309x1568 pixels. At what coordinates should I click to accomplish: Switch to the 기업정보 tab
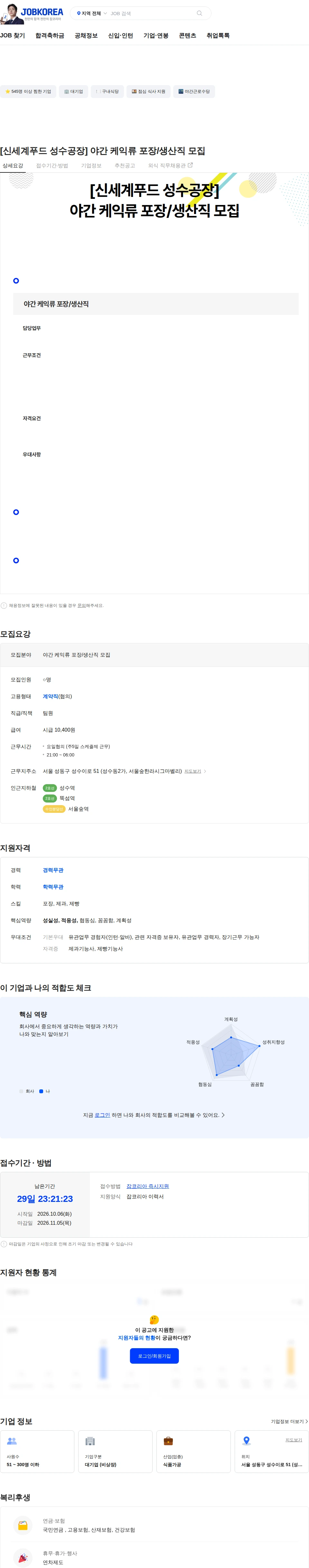pos(91,166)
